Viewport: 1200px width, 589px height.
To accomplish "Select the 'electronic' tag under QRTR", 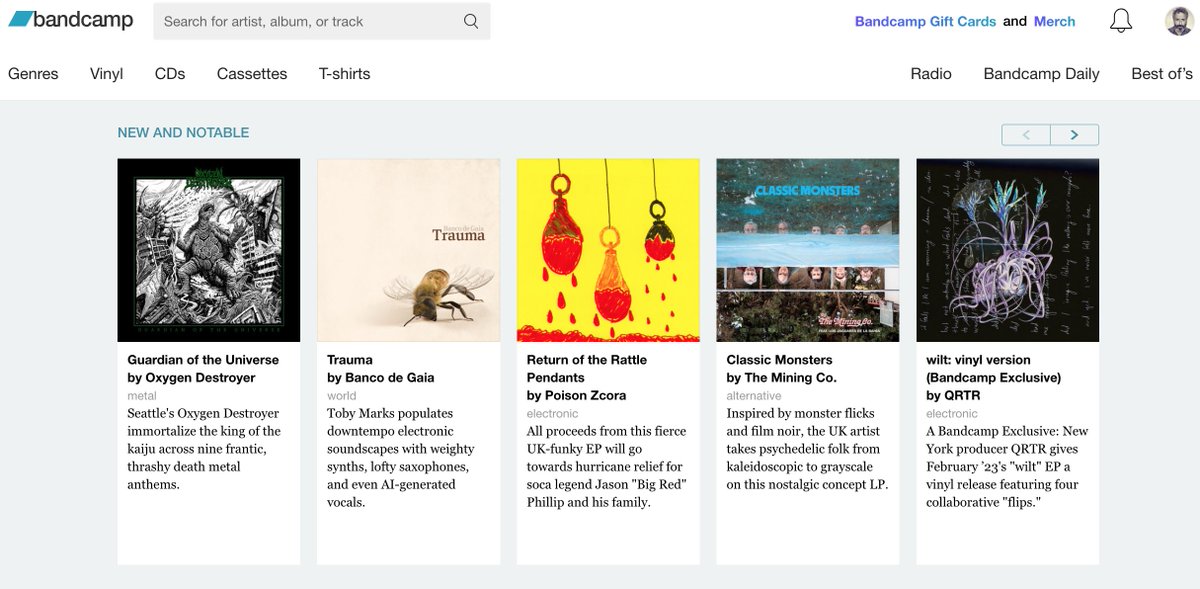I will (x=952, y=414).
